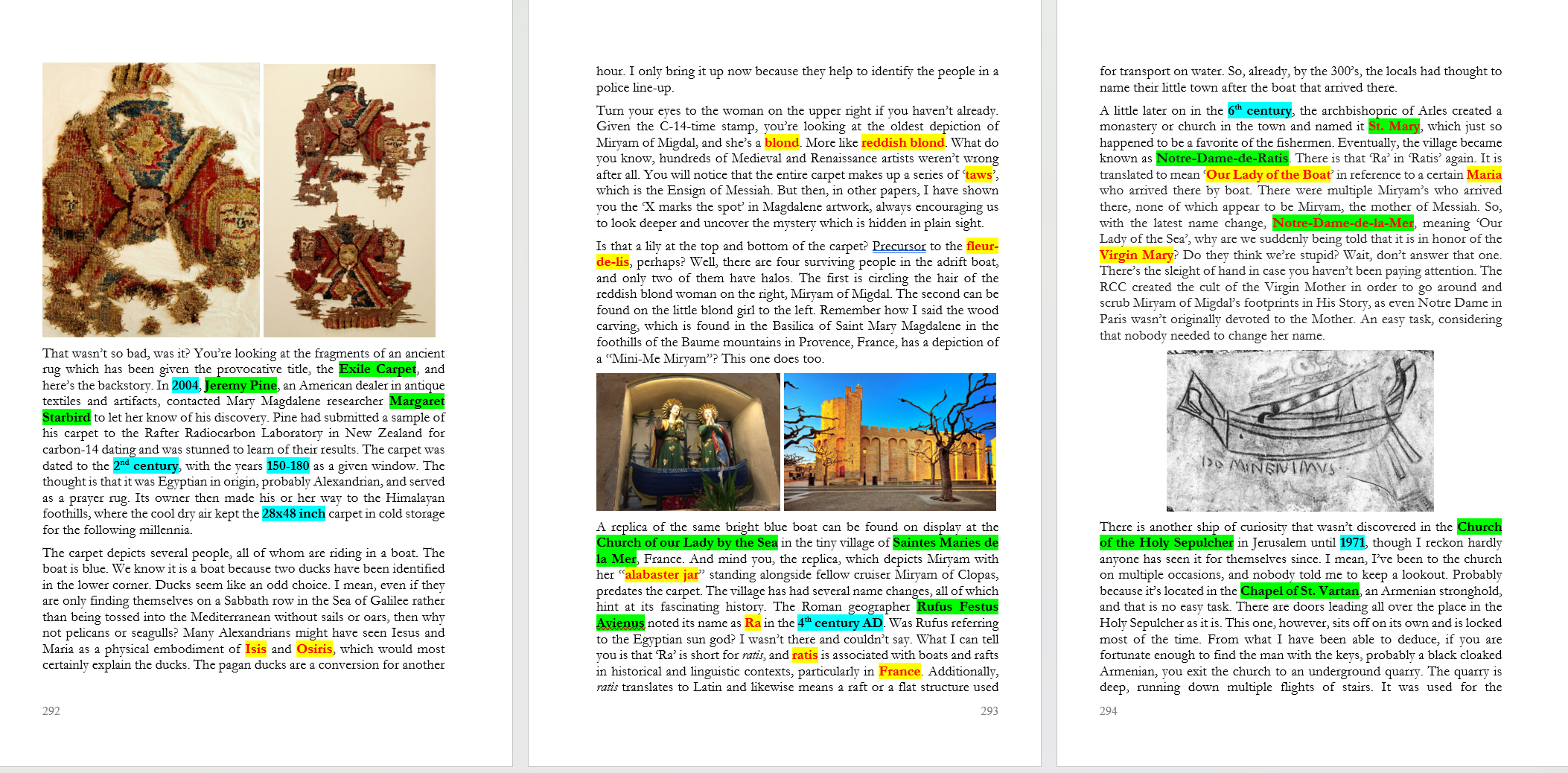Click the highlighted word 'taws'
Screen dimensions: 1568x773
(x=978, y=174)
